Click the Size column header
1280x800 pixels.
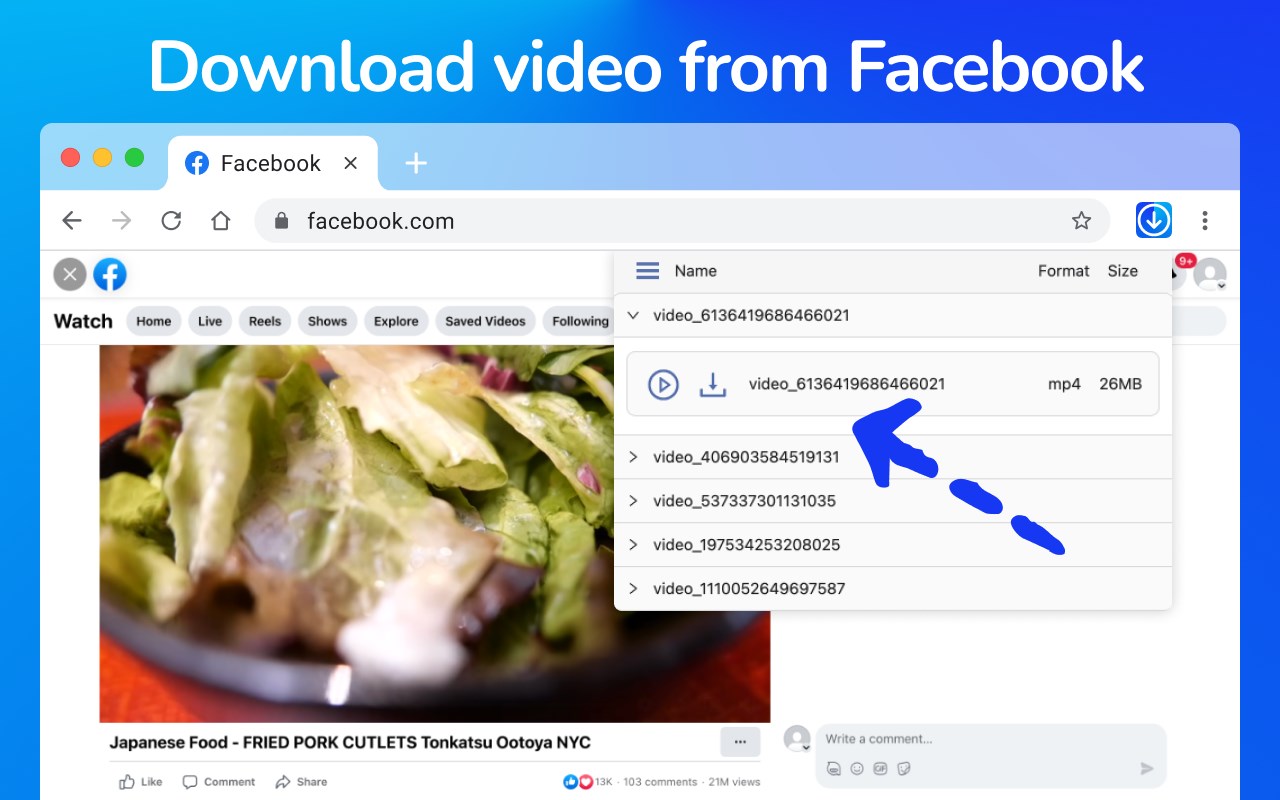pyautogui.click(x=1123, y=271)
